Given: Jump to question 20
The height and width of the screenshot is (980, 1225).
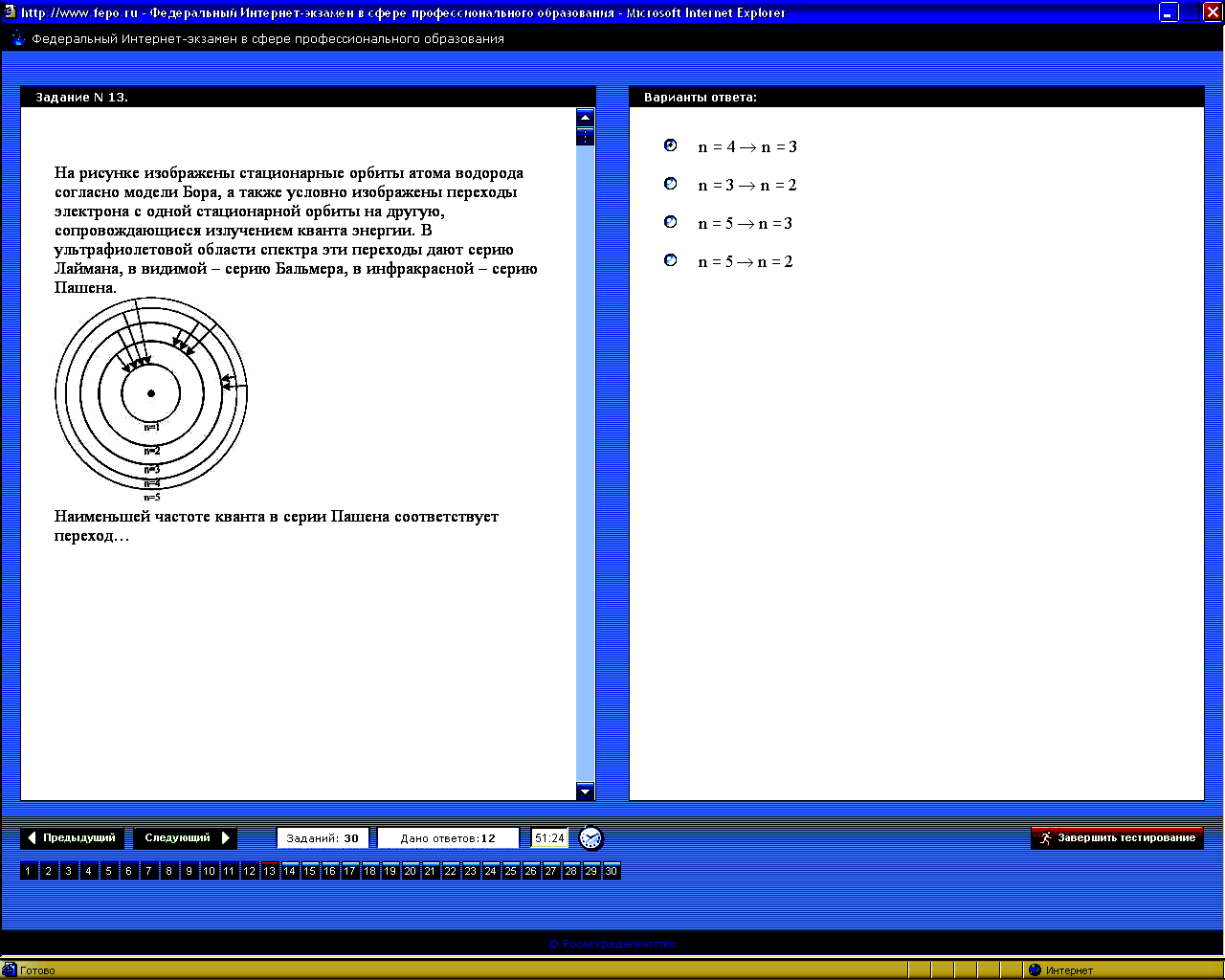Looking at the screenshot, I should pos(410,871).
